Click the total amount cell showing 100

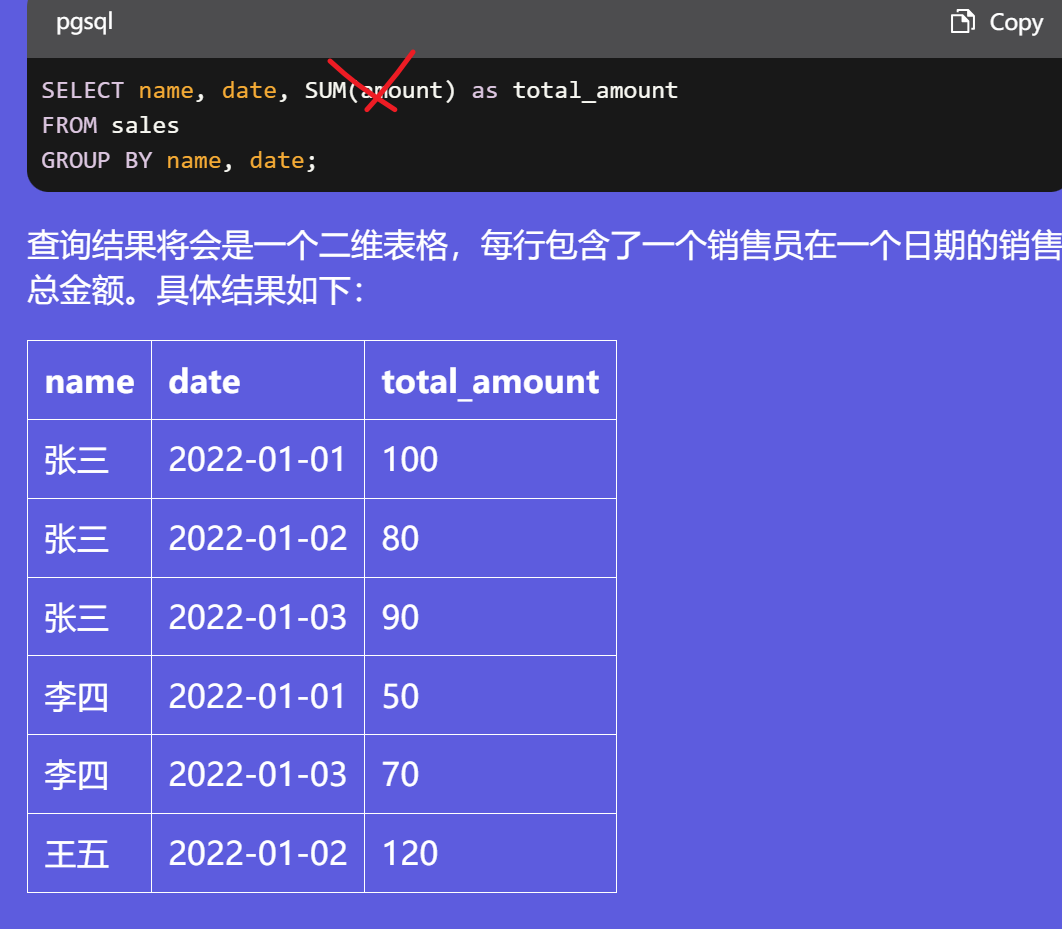[x=410, y=460]
